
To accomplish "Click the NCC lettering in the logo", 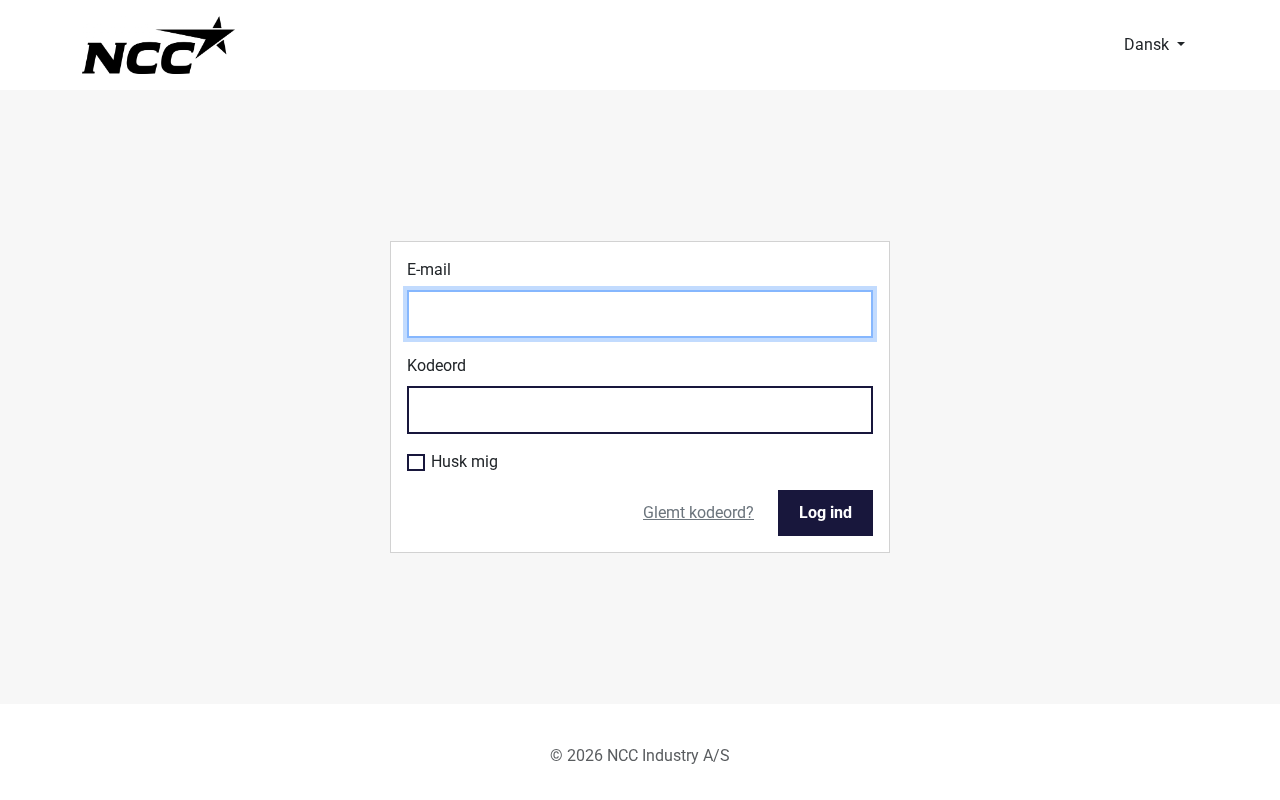I will (x=138, y=56).
